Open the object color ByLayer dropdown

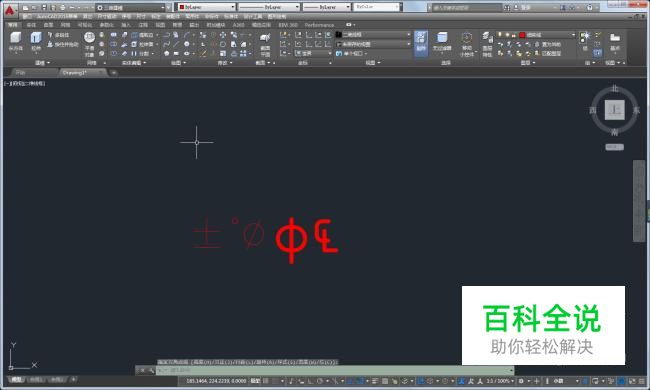point(206,7)
